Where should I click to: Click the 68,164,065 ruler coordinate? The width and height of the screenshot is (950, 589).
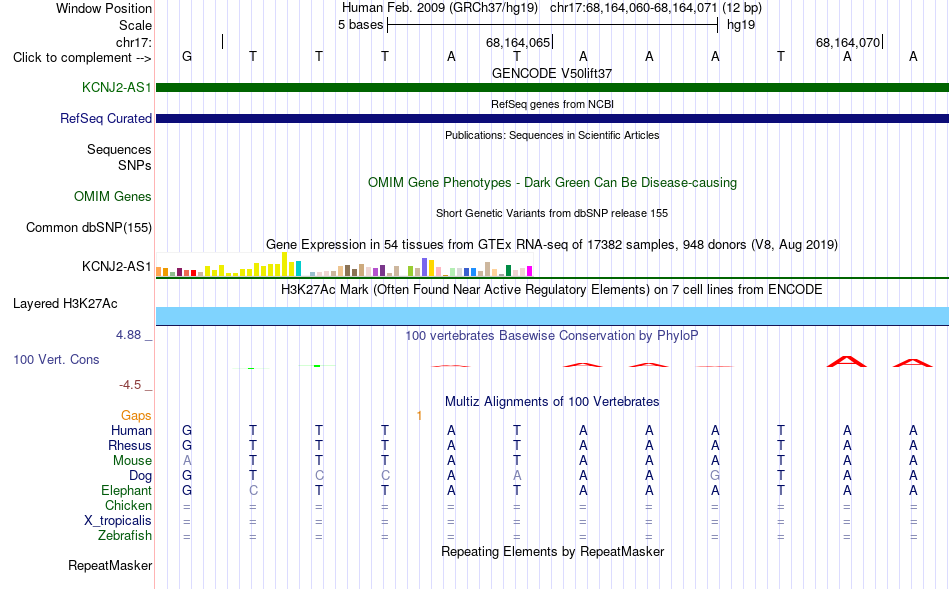point(517,42)
